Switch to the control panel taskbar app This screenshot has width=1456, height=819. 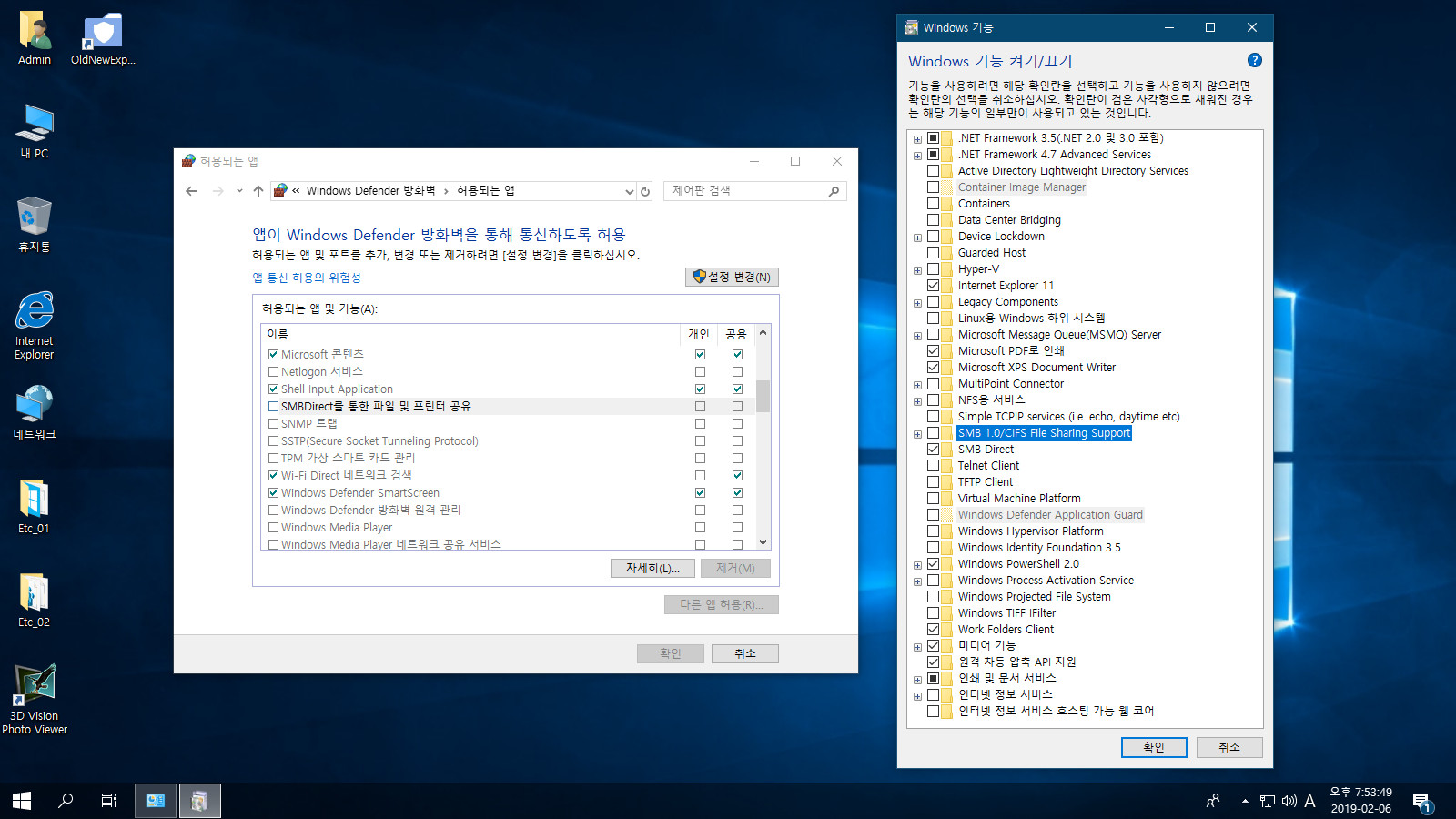(x=156, y=801)
